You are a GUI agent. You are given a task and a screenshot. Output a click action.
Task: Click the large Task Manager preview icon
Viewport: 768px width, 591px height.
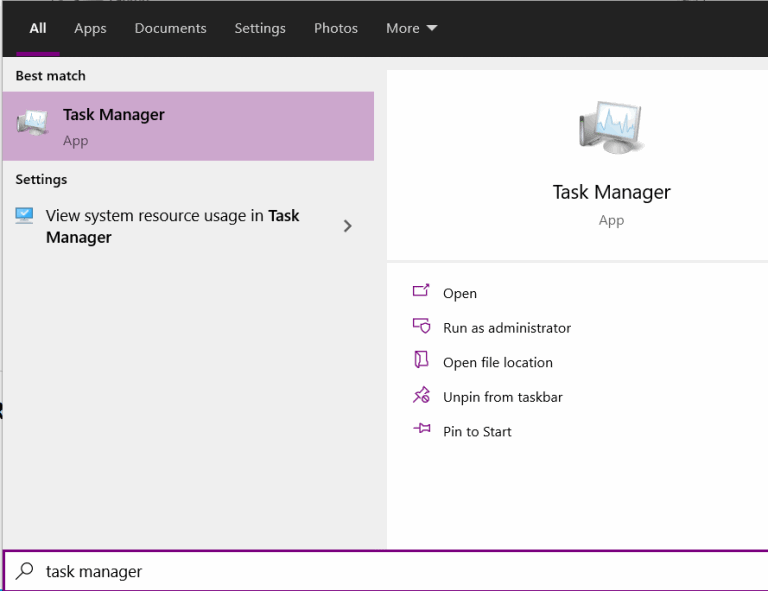pyautogui.click(x=611, y=127)
